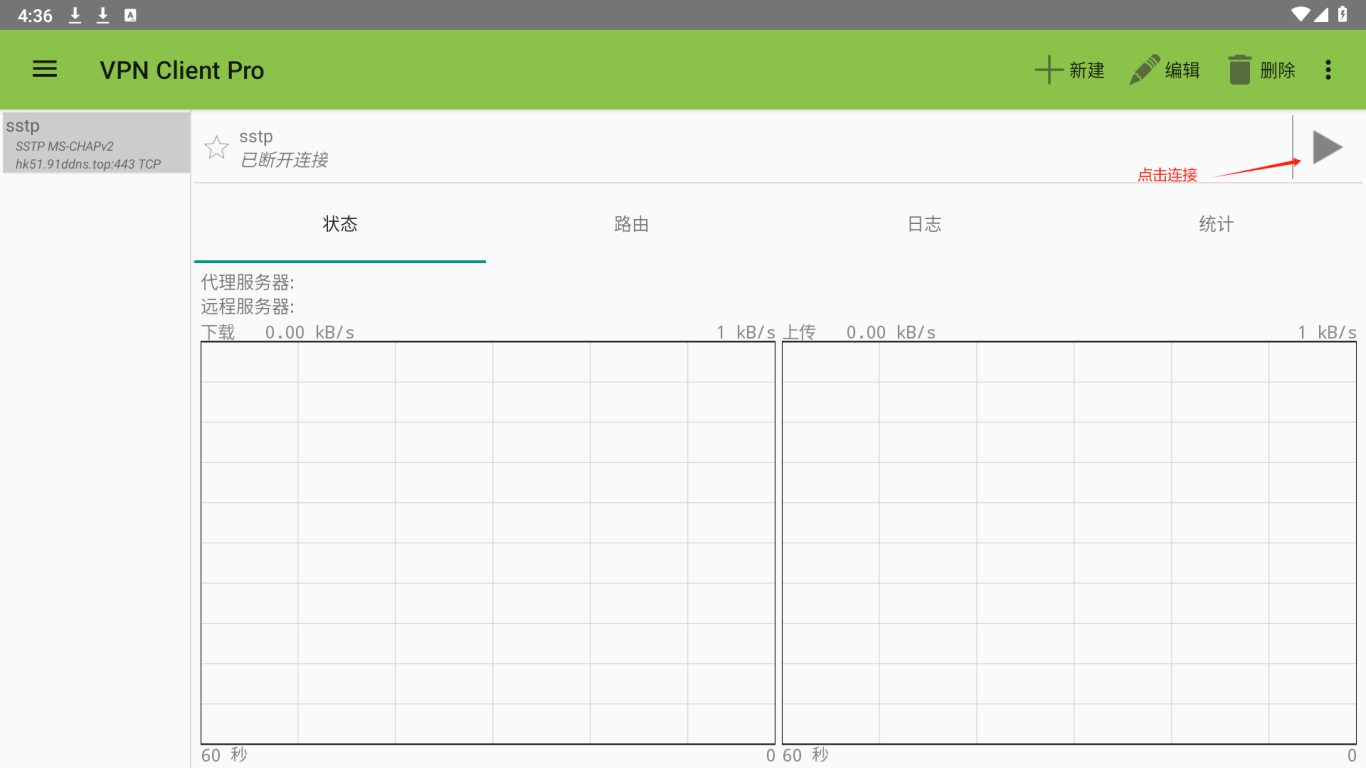Click the 上传 speed graph
1366x768 pixels.
1069,543
